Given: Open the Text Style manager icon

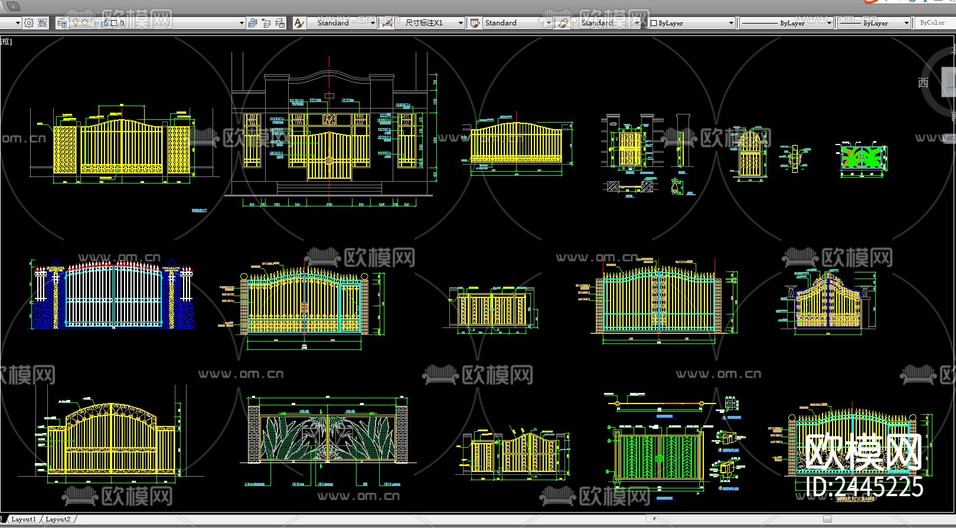Looking at the screenshot, I should [x=299, y=23].
